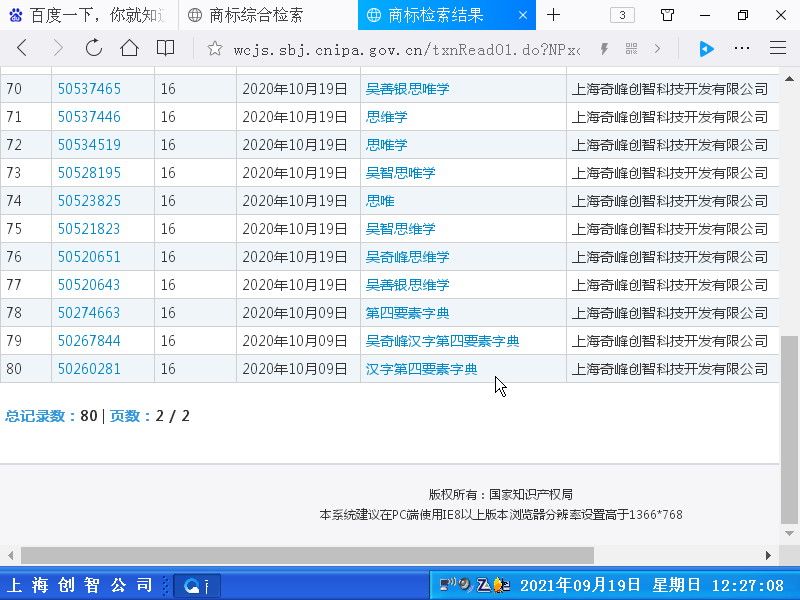Image resolution: width=800 pixels, height=600 pixels.
Task: Open the 吴奇峰汉字第四要素字典 trademark link
Action: point(442,341)
